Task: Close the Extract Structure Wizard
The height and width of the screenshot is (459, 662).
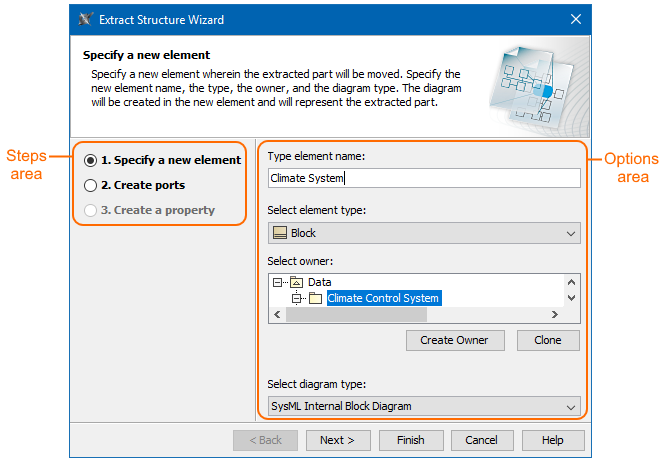Action: 575,19
